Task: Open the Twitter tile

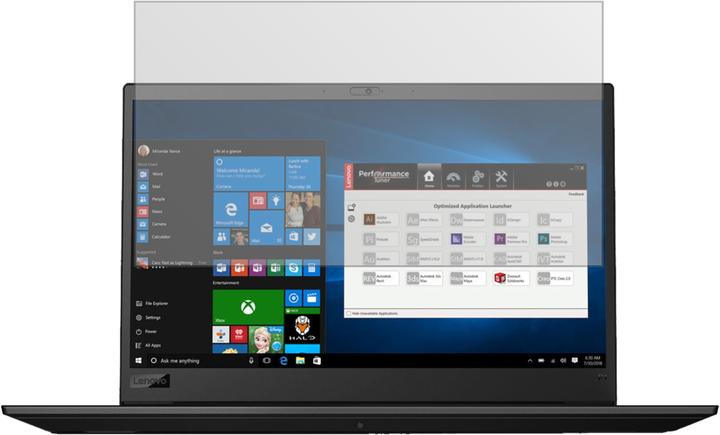Action: point(312,237)
